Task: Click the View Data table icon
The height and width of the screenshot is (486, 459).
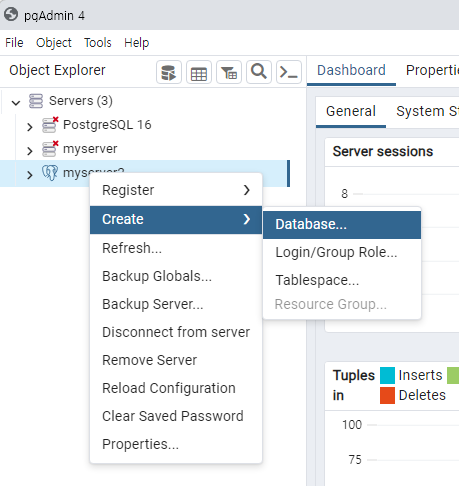Action: click(x=199, y=72)
